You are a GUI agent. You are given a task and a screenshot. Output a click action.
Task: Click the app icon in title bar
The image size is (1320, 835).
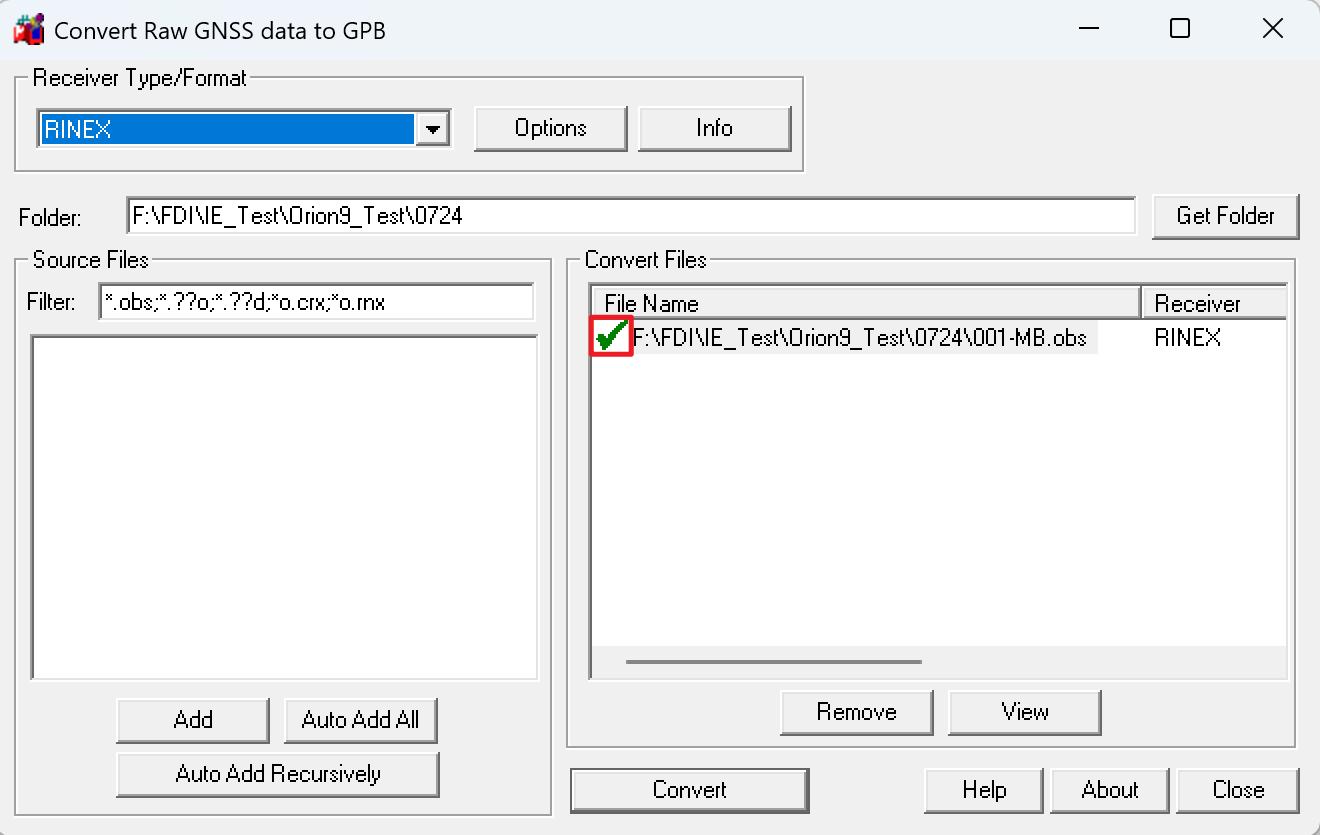click(28, 29)
